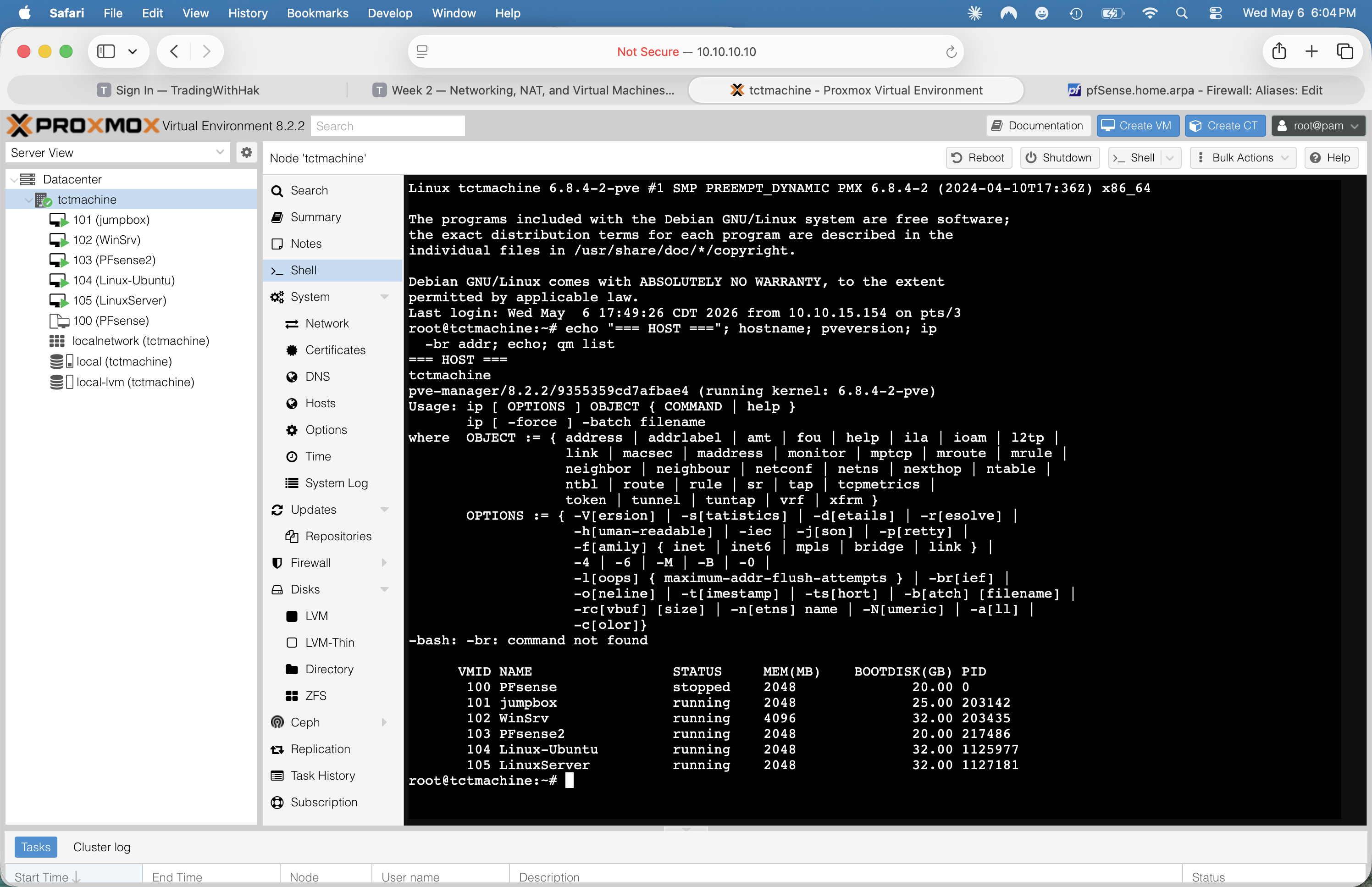The image size is (1372, 887).
Task: Open Safari History menu
Action: 248,13
